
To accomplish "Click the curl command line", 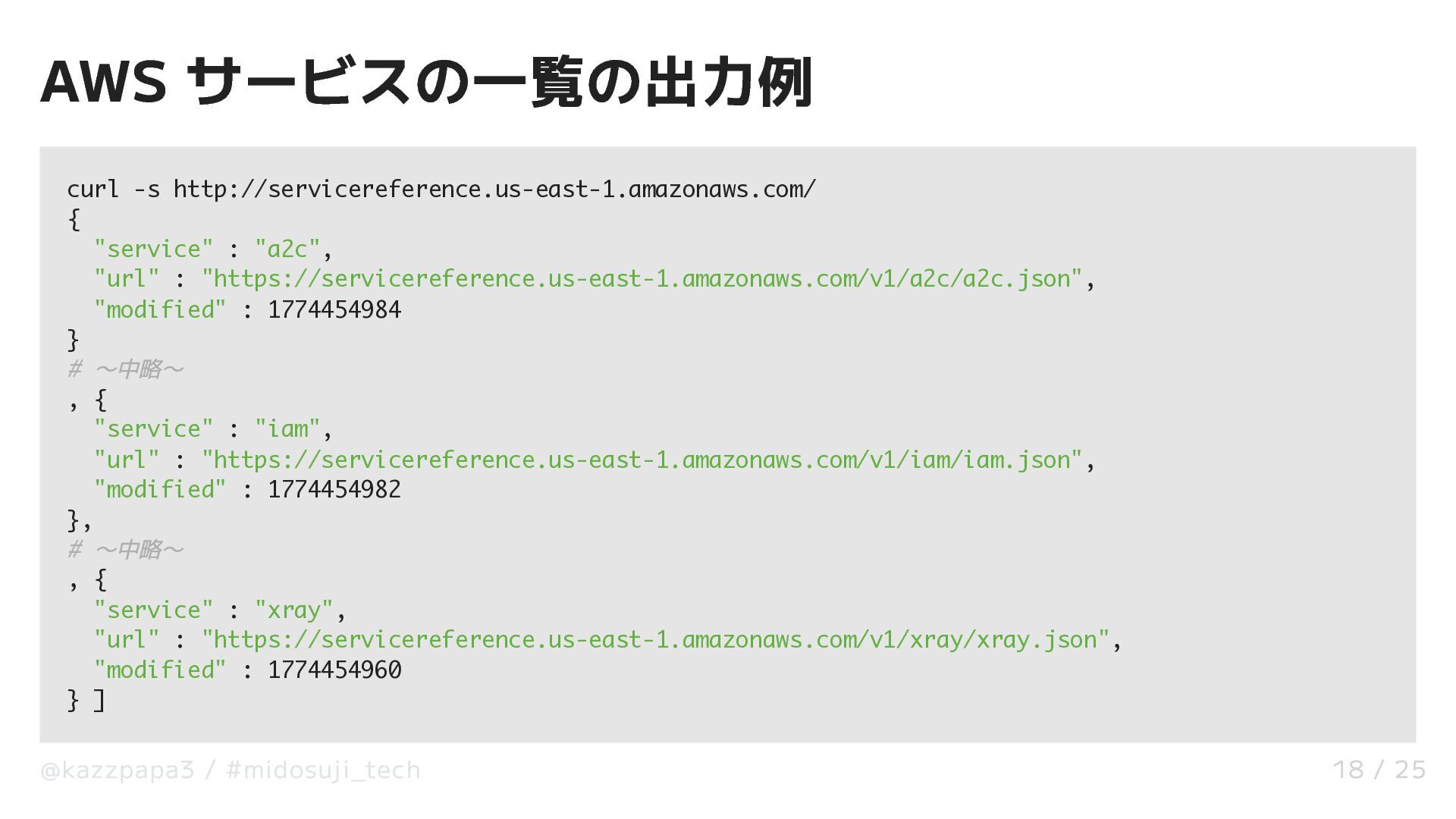I will (x=441, y=189).
